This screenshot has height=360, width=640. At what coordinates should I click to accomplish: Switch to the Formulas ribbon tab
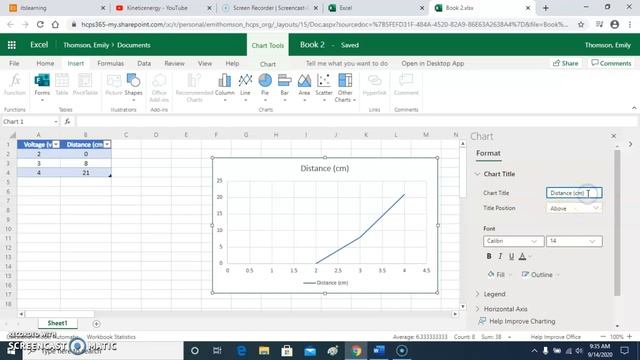click(x=110, y=63)
